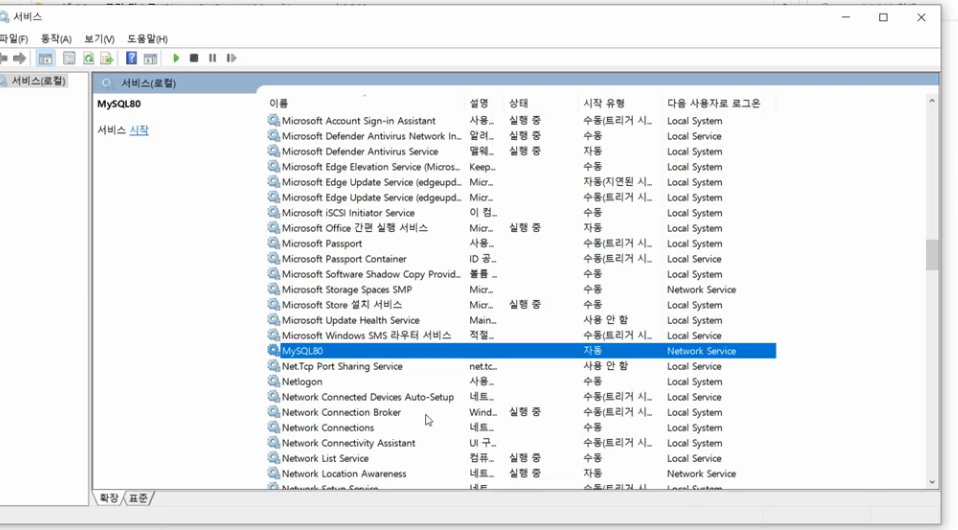The image size is (958, 530).
Task: Open the 동작(A) menu
Action: point(56,39)
